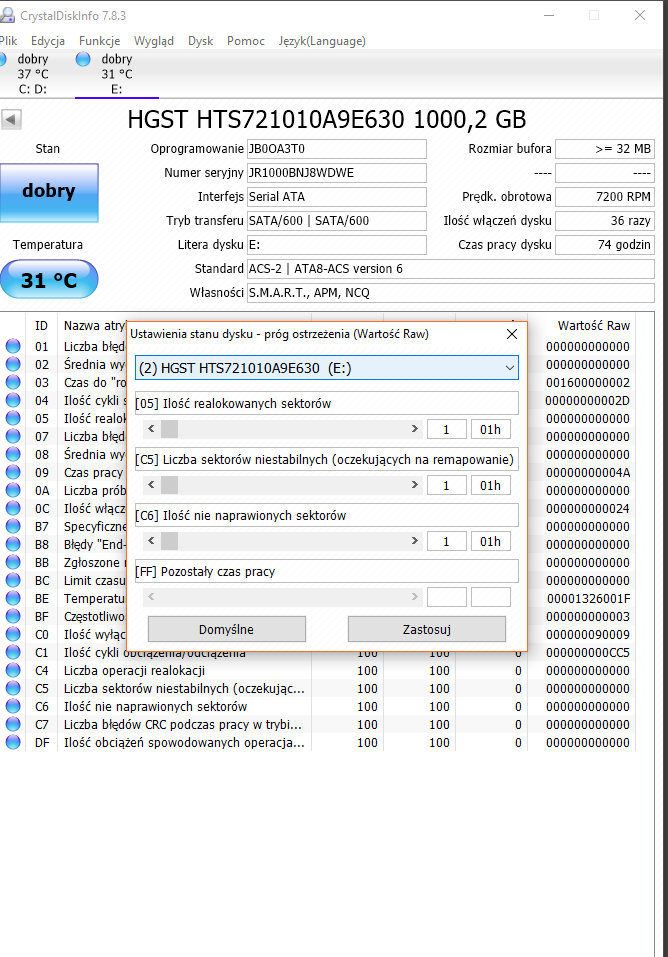Click uncorrectable sectors [C6] slider thumb
Viewport: 668px width, 957px height.
coord(169,541)
